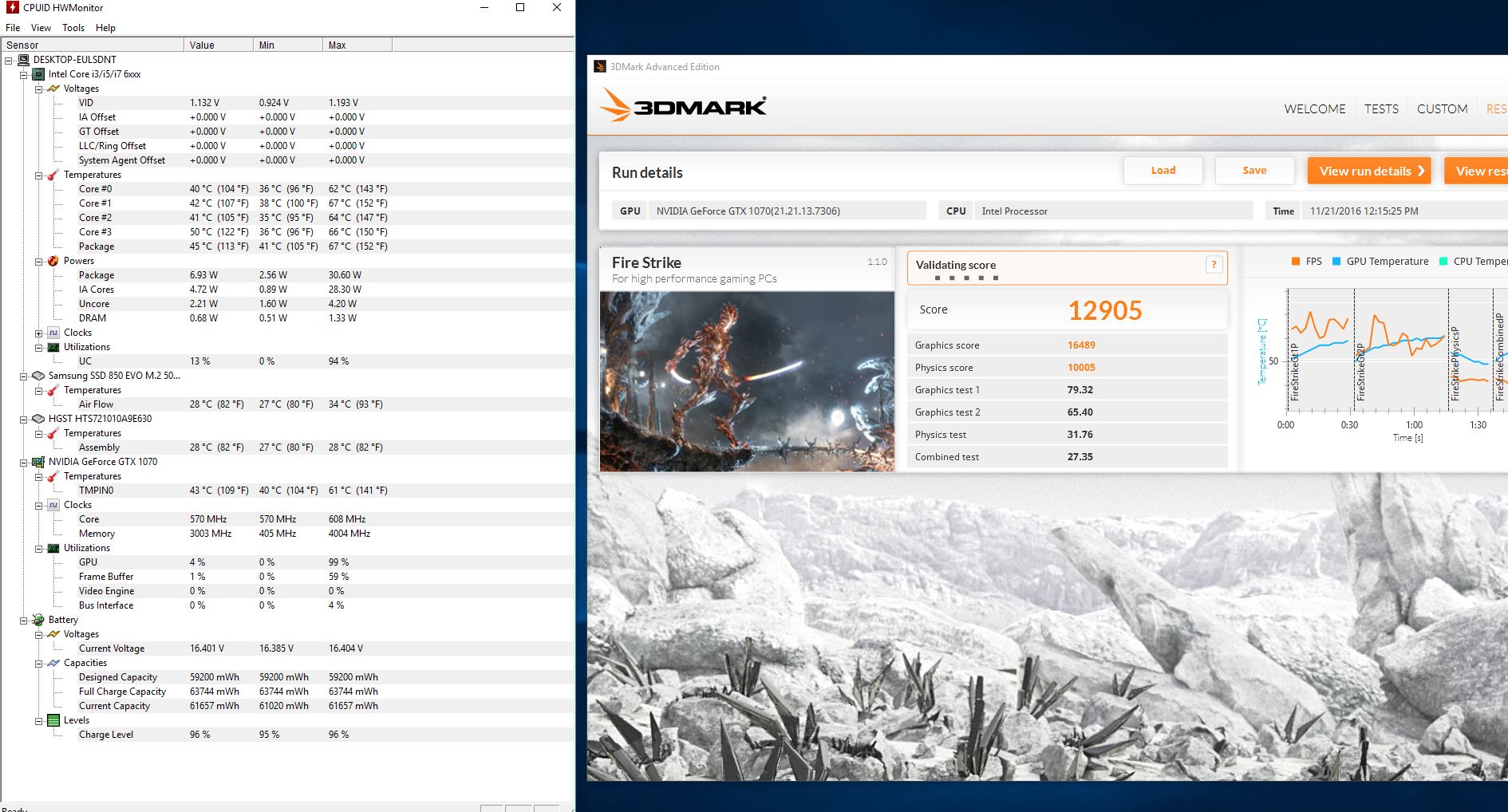Viewport: 1508px width, 812px height.
Task: Click the Min column header
Action: pos(288,45)
